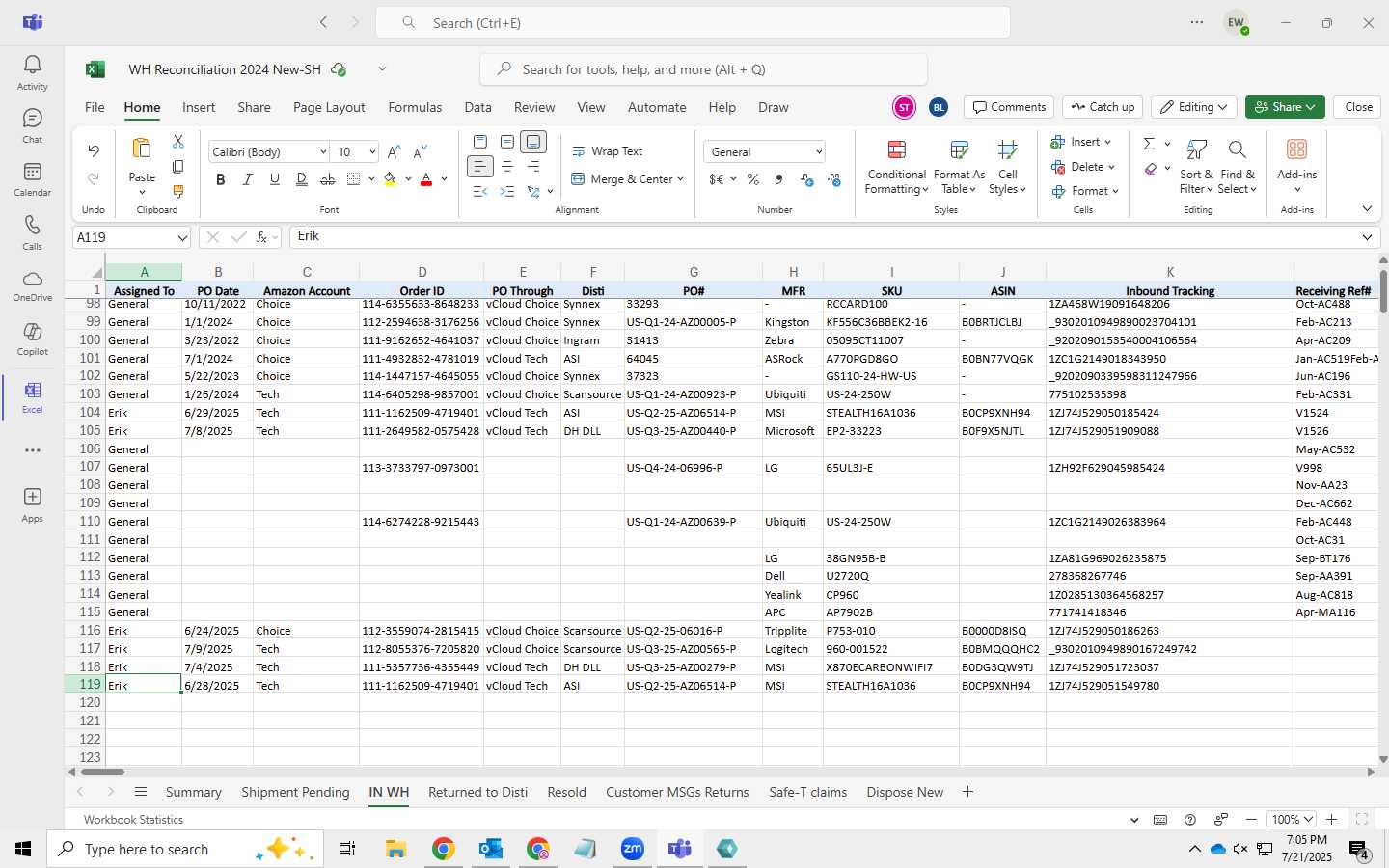Click the Cut scissors icon
1389x868 pixels.
coord(178,142)
